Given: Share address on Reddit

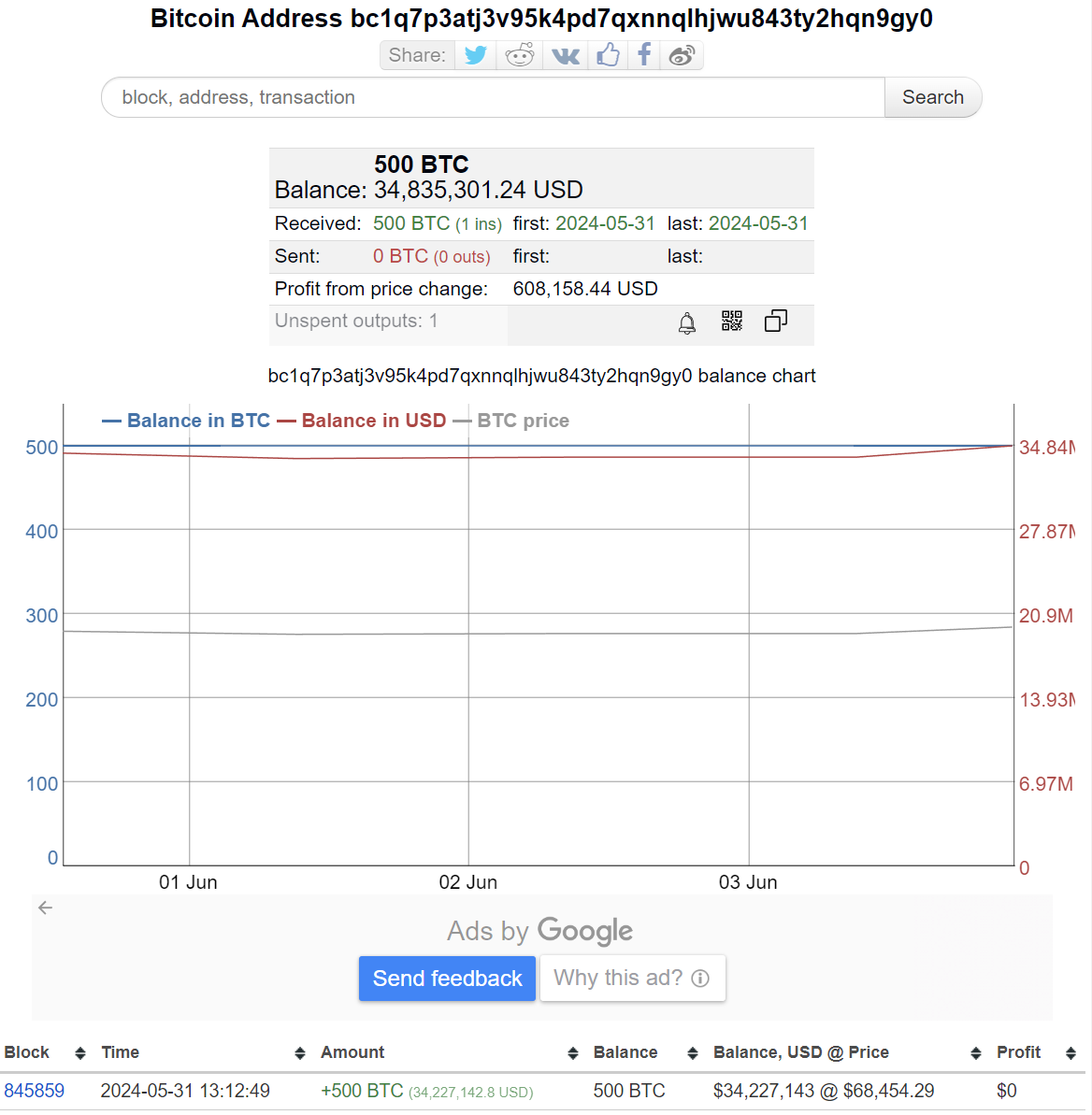Looking at the screenshot, I should click(x=520, y=56).
